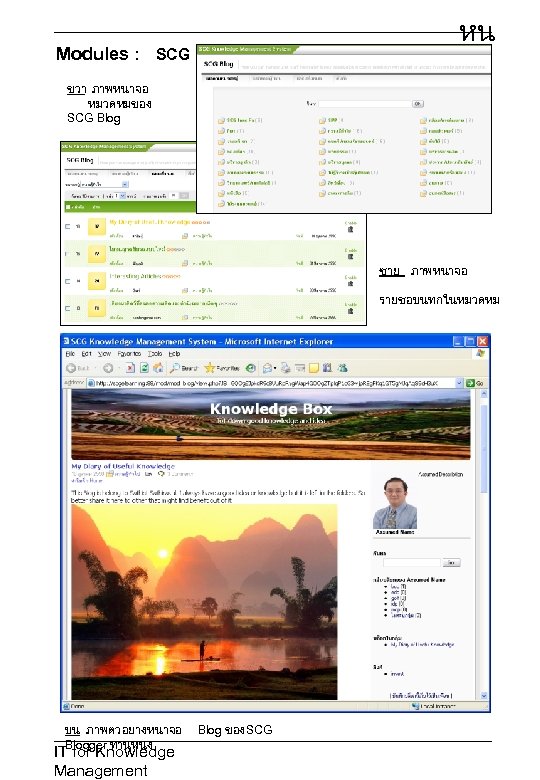Open the Tools menu in Internet Explorer

click(x=155, y=354)
